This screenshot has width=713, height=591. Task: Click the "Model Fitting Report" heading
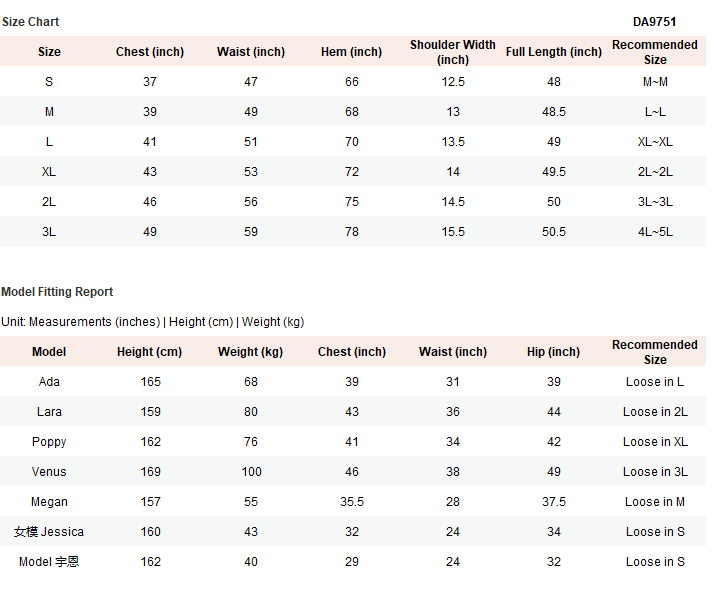[57, 292]
